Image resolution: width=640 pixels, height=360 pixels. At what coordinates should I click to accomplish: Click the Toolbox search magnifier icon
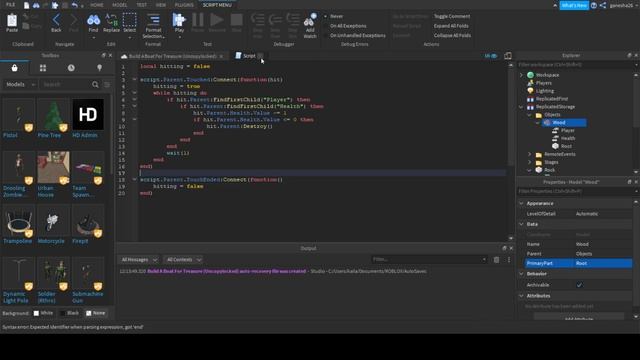[95, 84]
